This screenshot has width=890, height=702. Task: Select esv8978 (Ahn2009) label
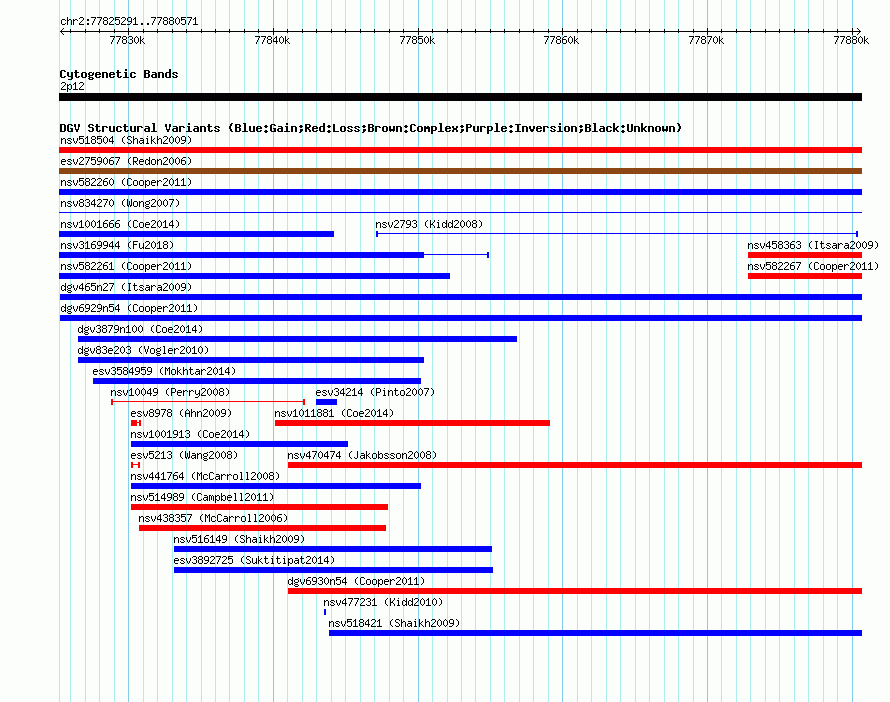pos(181,413)
